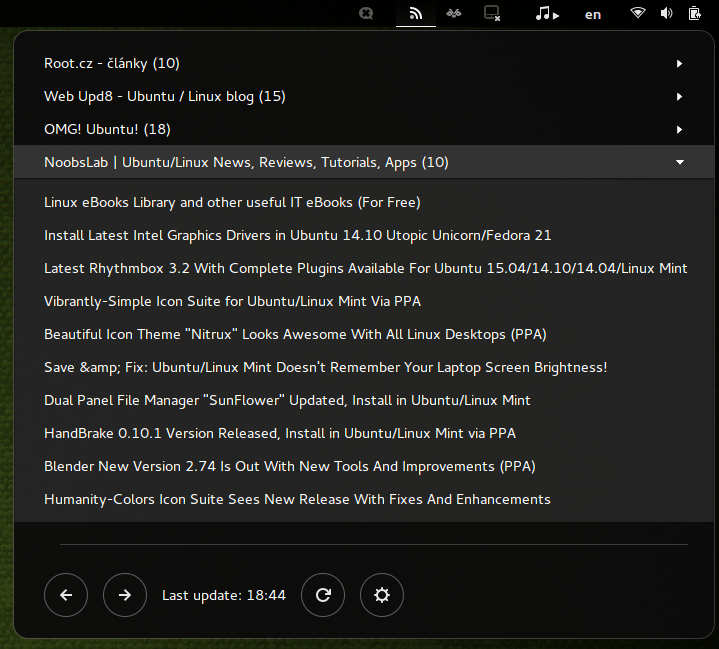Open 'Linux eBooks Library' article

(364, 202)
